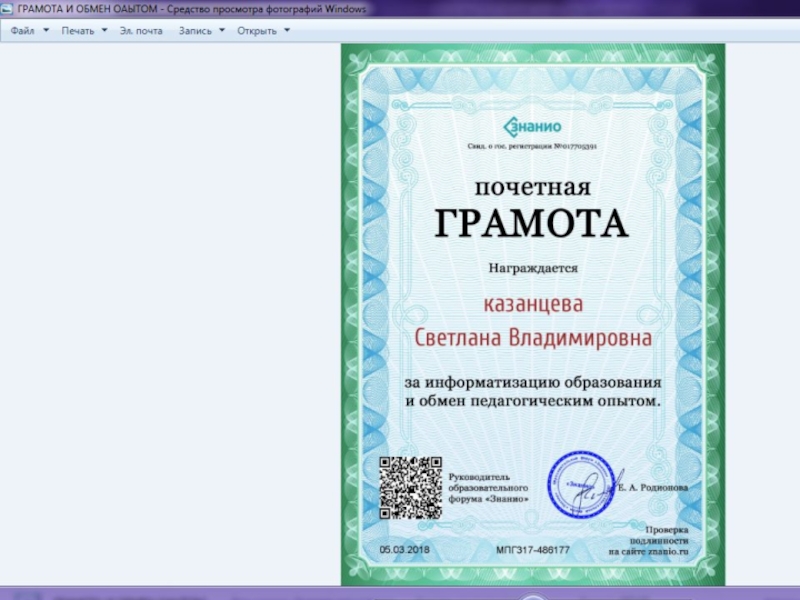Open the Файл menu

click(22, 31)
